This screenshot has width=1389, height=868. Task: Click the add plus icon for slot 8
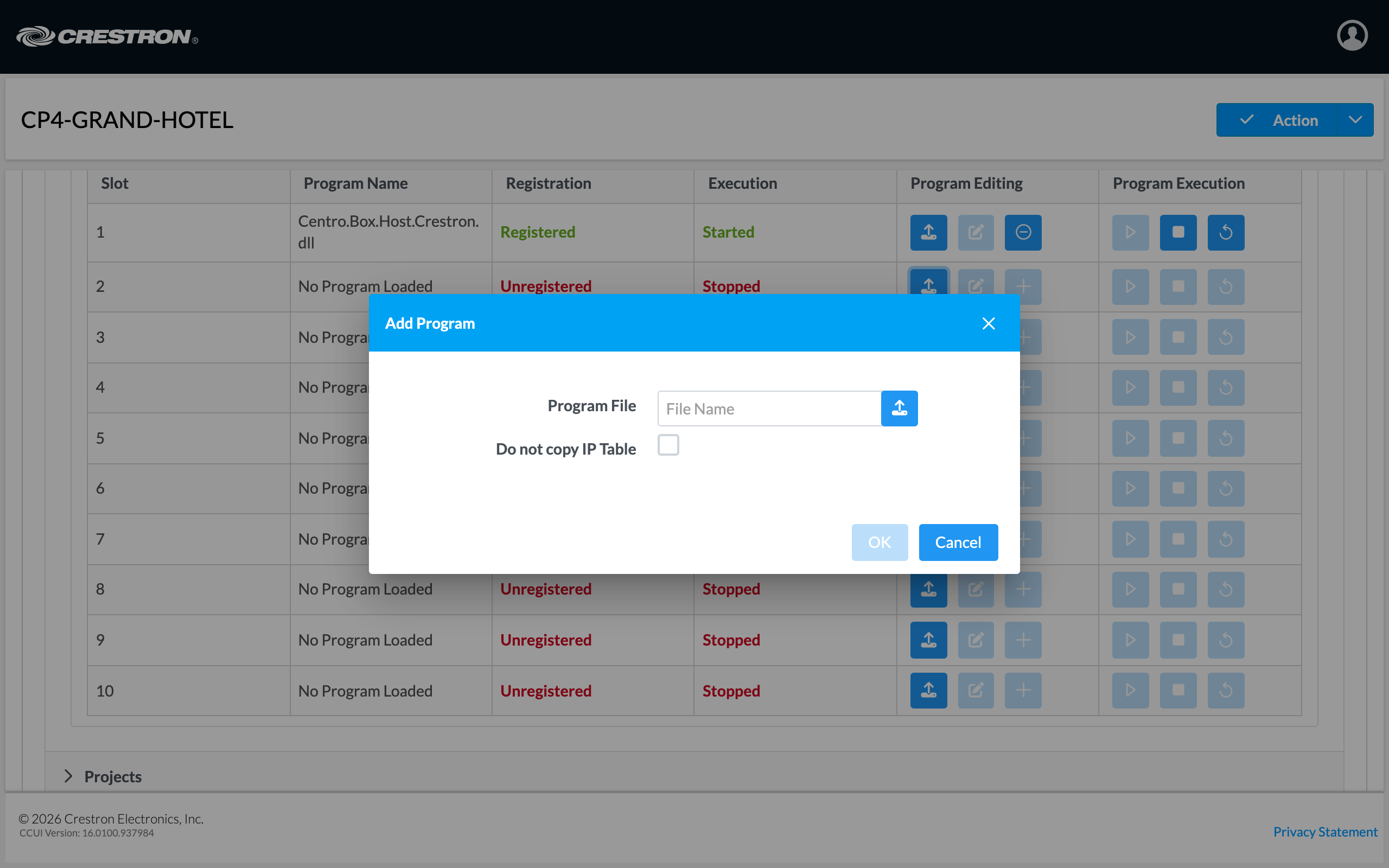click(1023, 591)
